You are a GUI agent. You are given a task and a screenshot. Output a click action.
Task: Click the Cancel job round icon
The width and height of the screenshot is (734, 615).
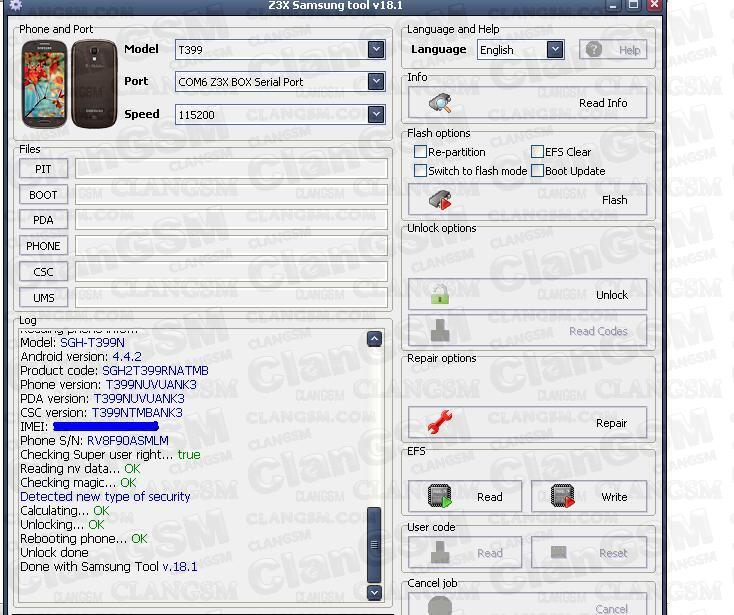pyautogui.click(x=440, y=606)
